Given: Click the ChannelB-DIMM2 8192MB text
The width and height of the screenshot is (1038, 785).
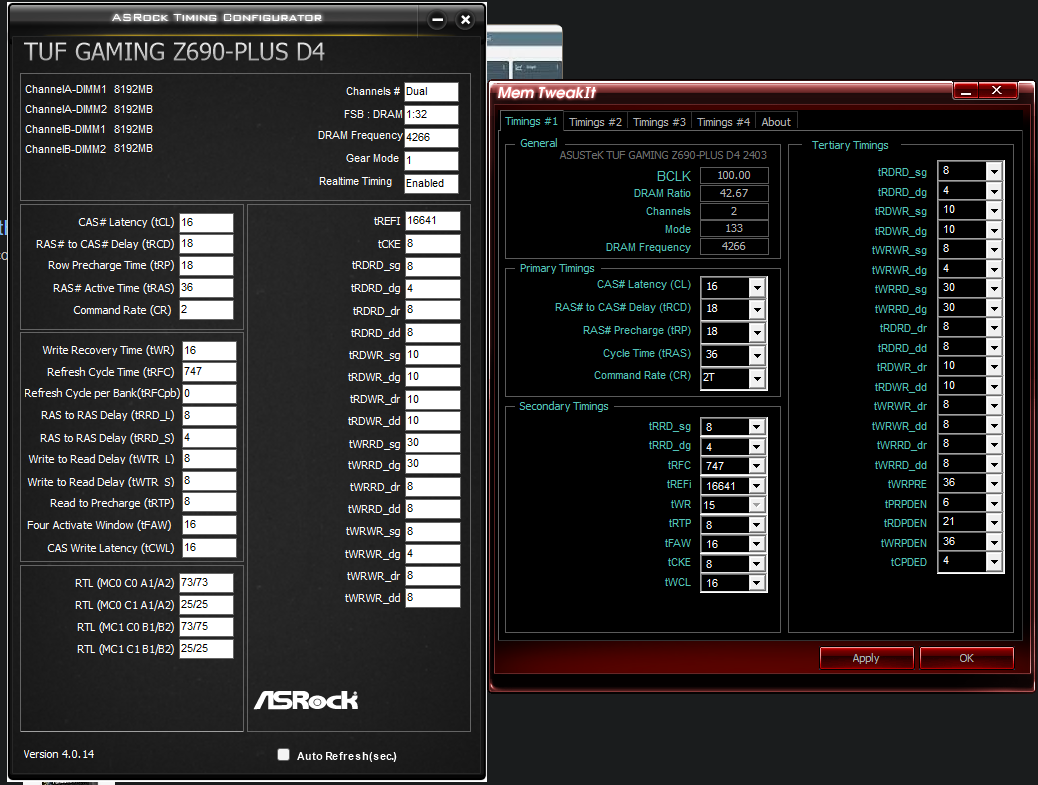Looking at the screenshot, I should [89, 149].
